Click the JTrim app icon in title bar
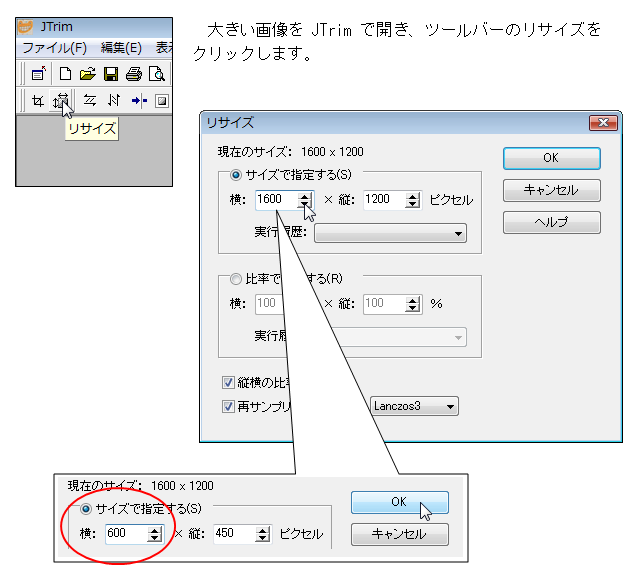639x579 pixels. pos(26,27)
